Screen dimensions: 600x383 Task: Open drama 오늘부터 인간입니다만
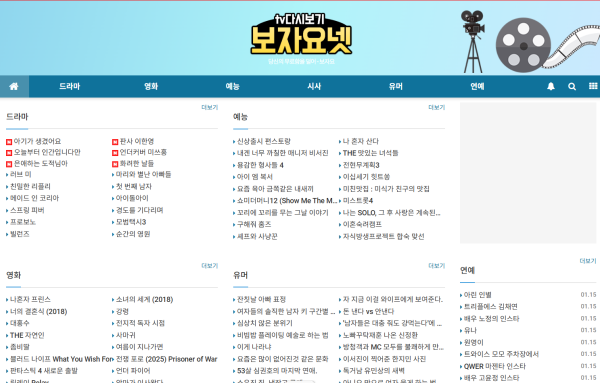(47, 152)
